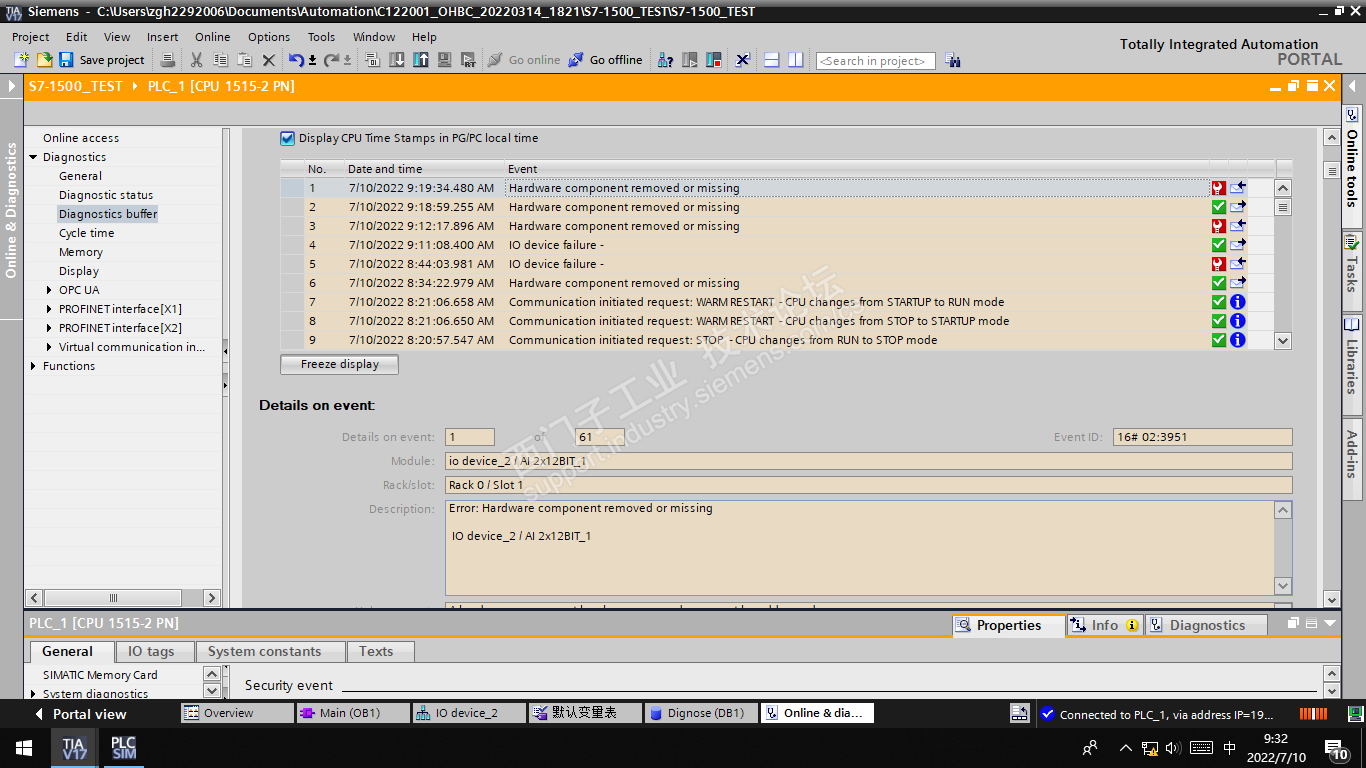The width and height of the screenshot is (1366, 768).
Task: Click the Cut scissors icon
Action: (197, 60)
